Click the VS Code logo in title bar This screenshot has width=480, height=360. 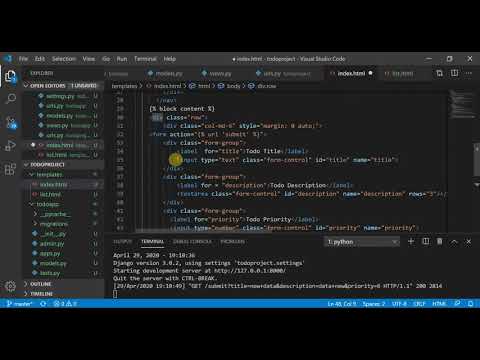[x=7, y=59]
